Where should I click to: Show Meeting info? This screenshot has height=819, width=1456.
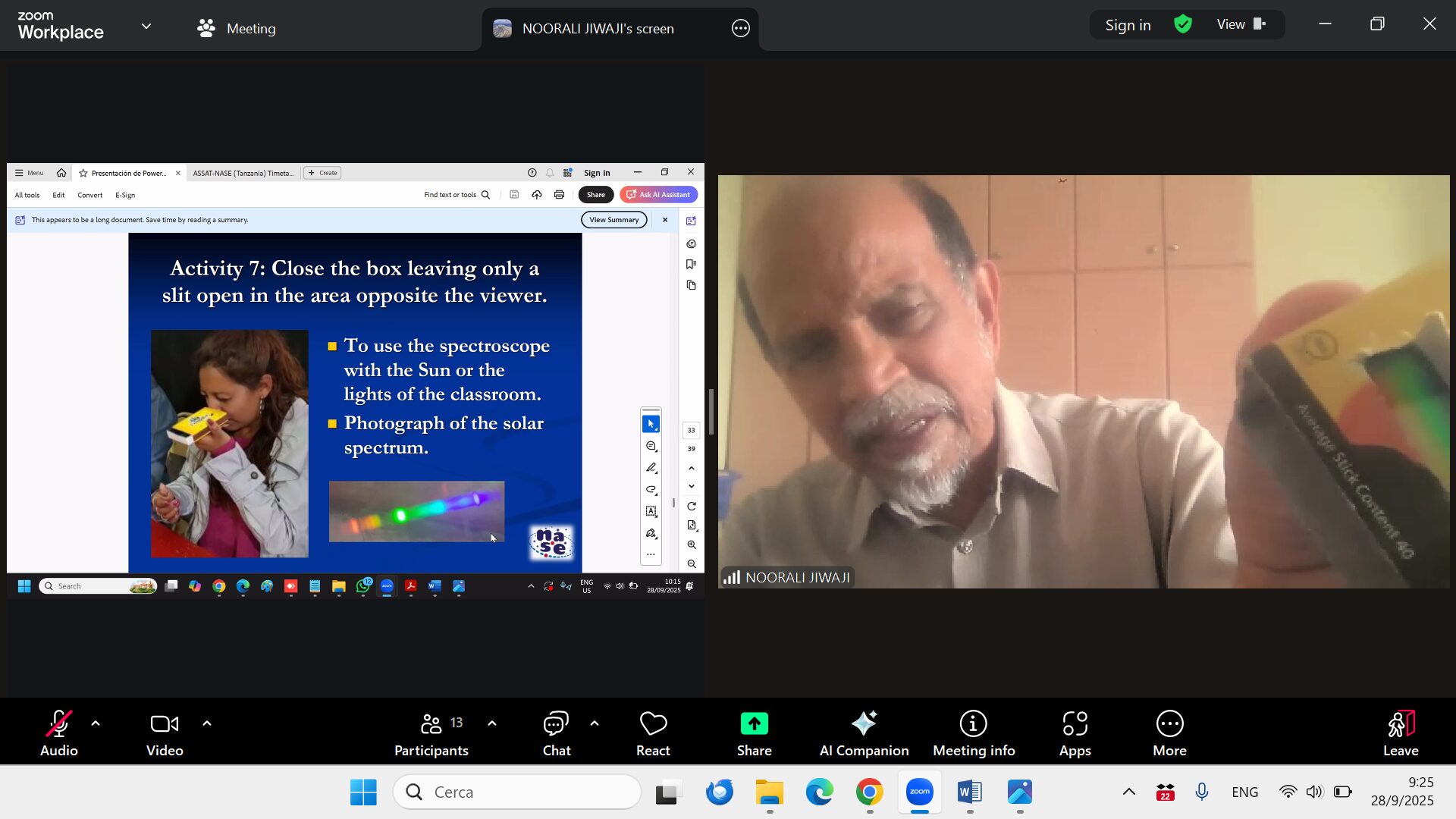point(973,733)
